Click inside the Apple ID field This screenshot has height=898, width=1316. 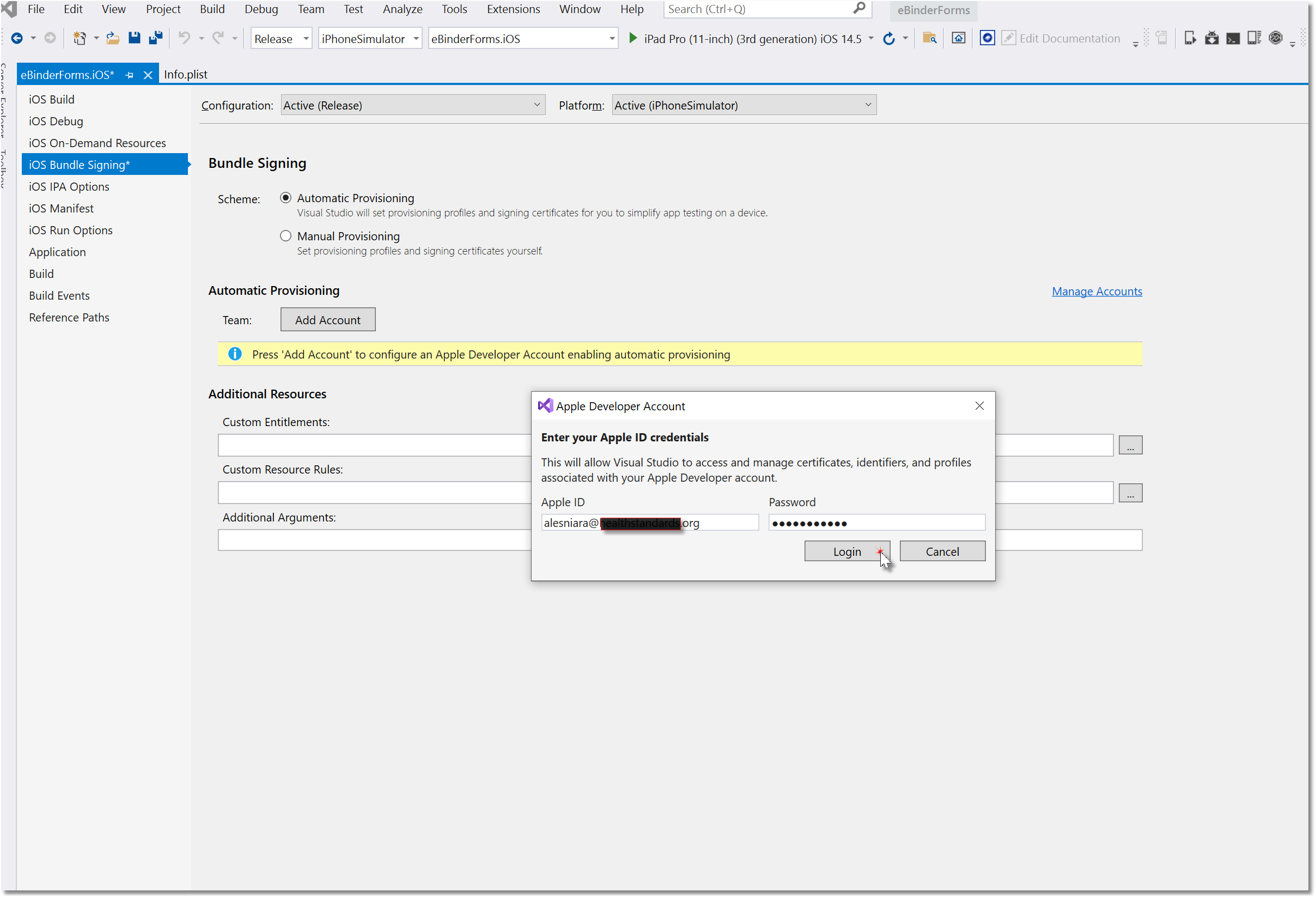coord(649,522)
